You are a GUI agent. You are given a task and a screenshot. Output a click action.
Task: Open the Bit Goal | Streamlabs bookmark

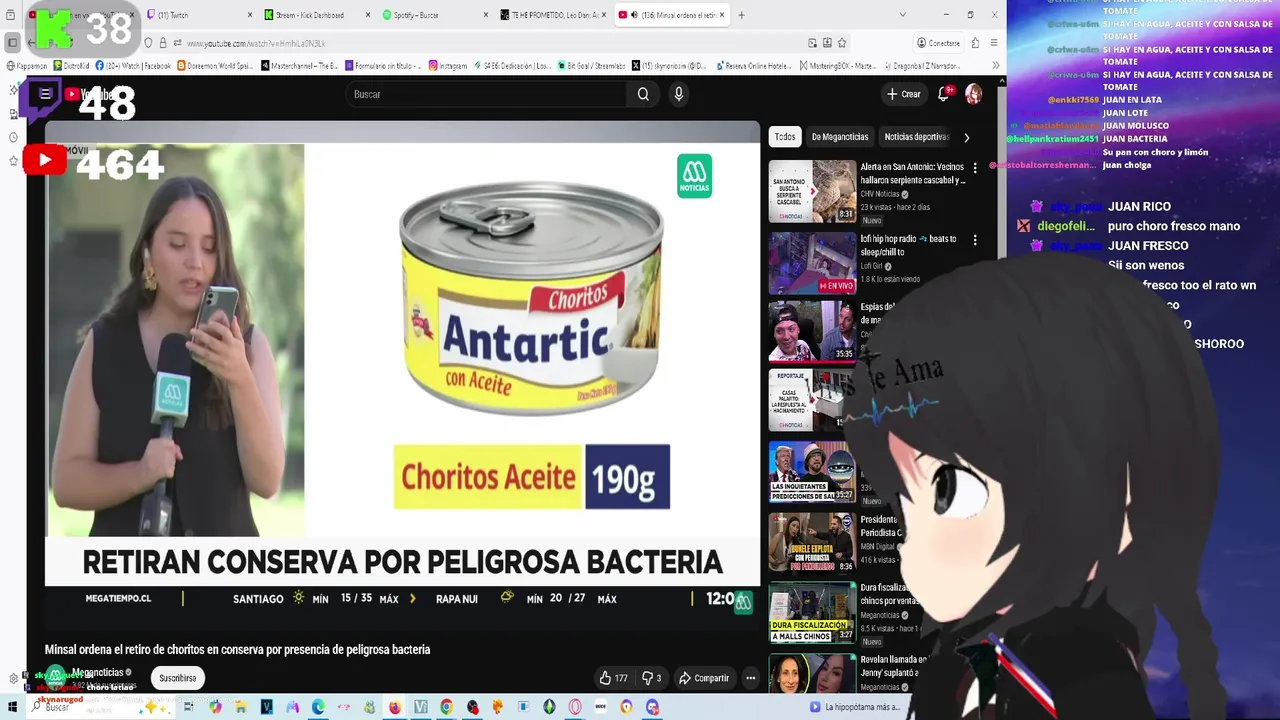(x=591, y=66)
